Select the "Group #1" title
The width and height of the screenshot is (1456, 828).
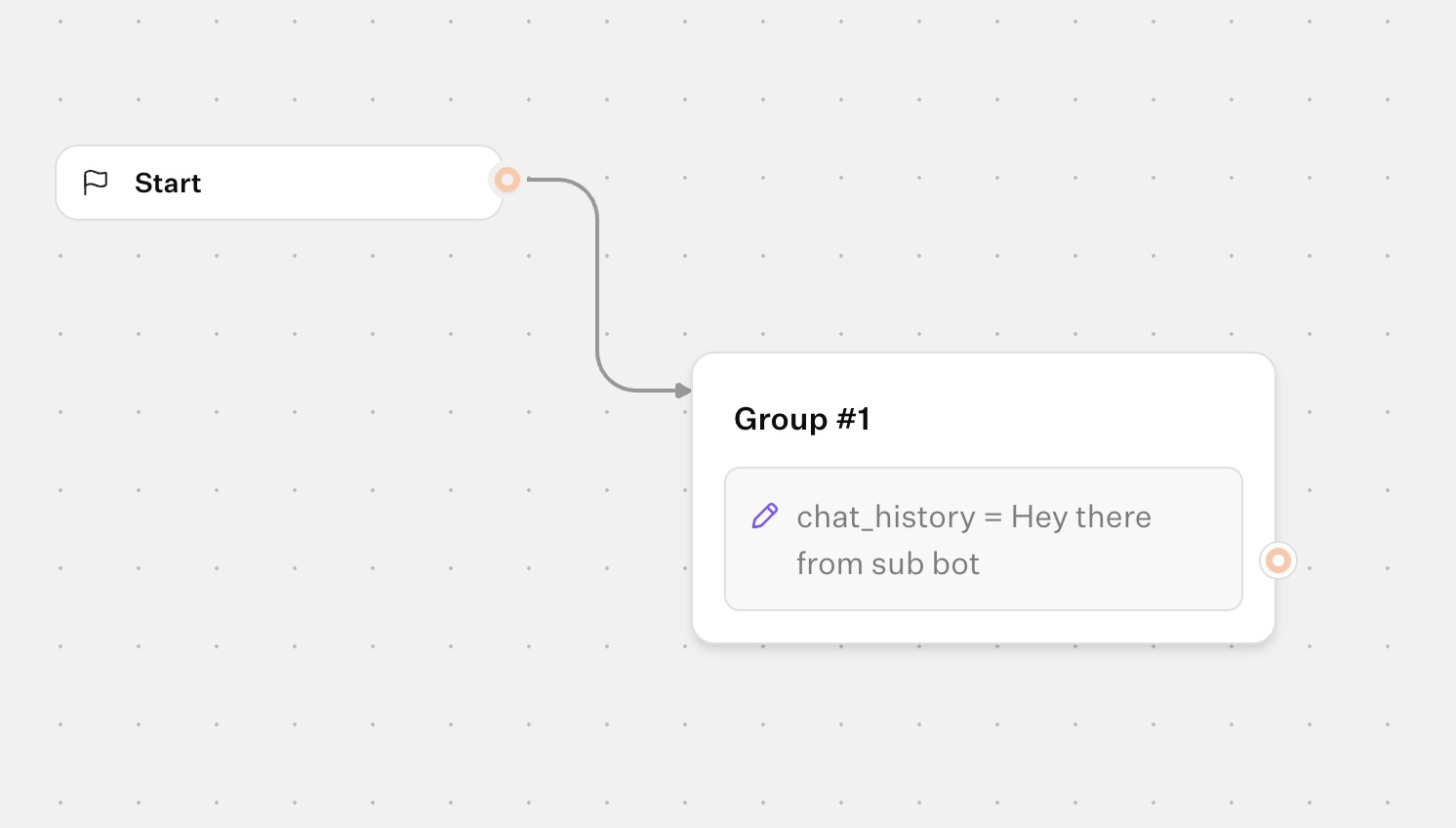[802, 419]
